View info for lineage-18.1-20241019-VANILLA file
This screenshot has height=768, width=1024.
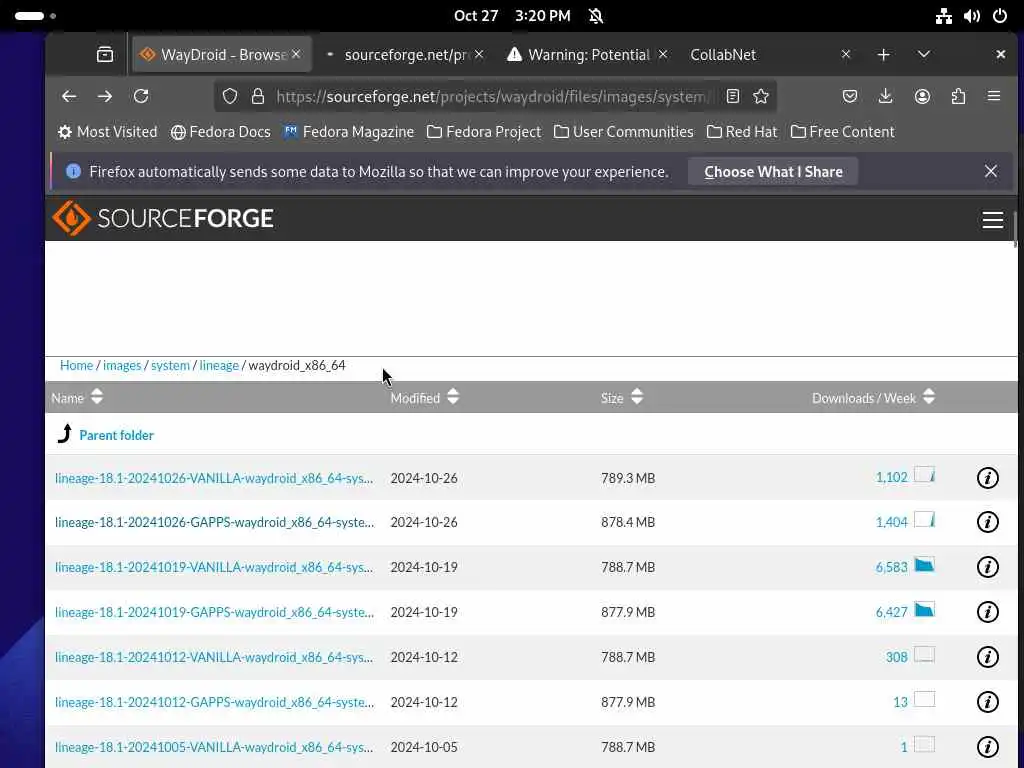tap(987, 567)
